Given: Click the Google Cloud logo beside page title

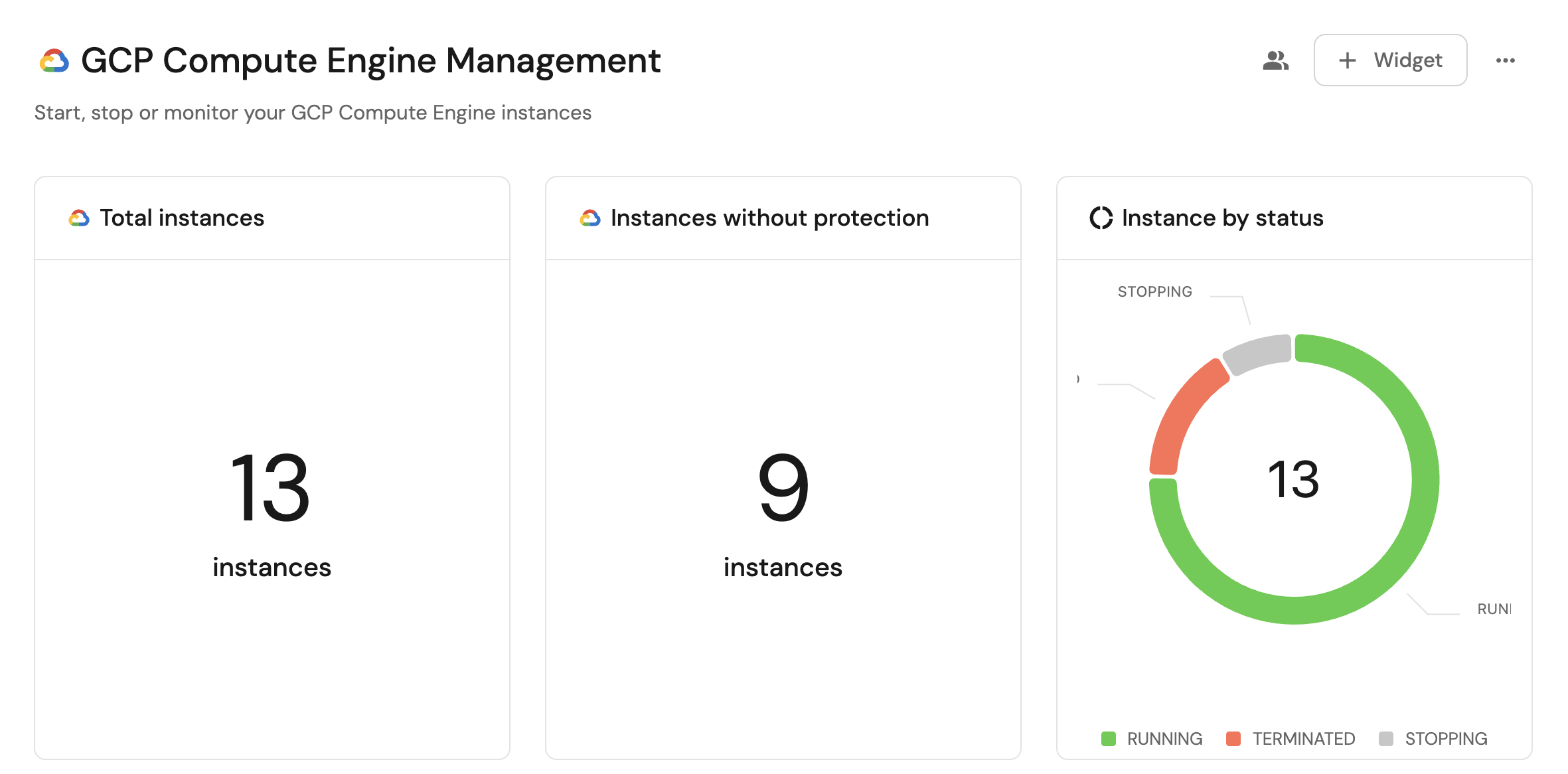Looking at the screenshot, I should click(54, 61).
